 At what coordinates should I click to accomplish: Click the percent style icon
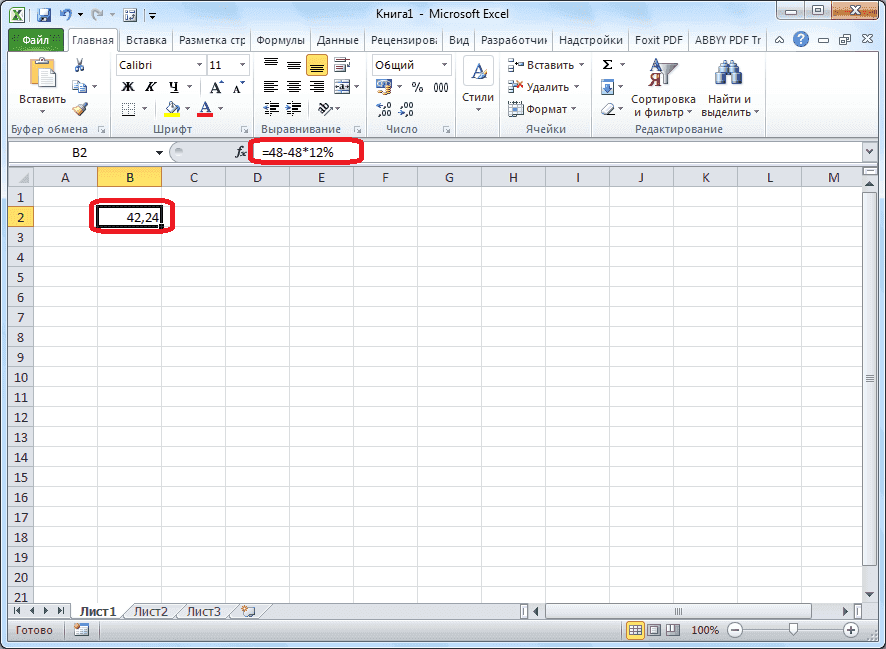(415, 87)
